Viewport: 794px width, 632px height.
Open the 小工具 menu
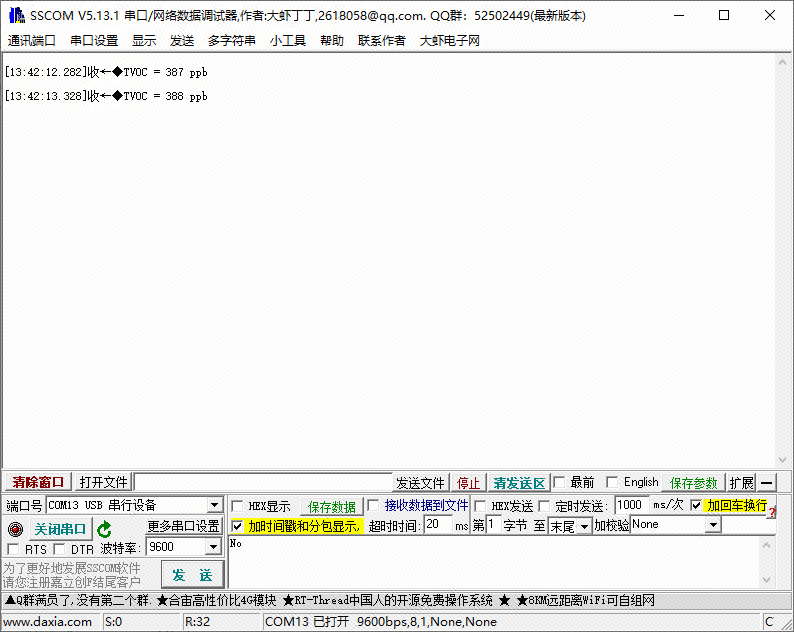click(288, 41)
